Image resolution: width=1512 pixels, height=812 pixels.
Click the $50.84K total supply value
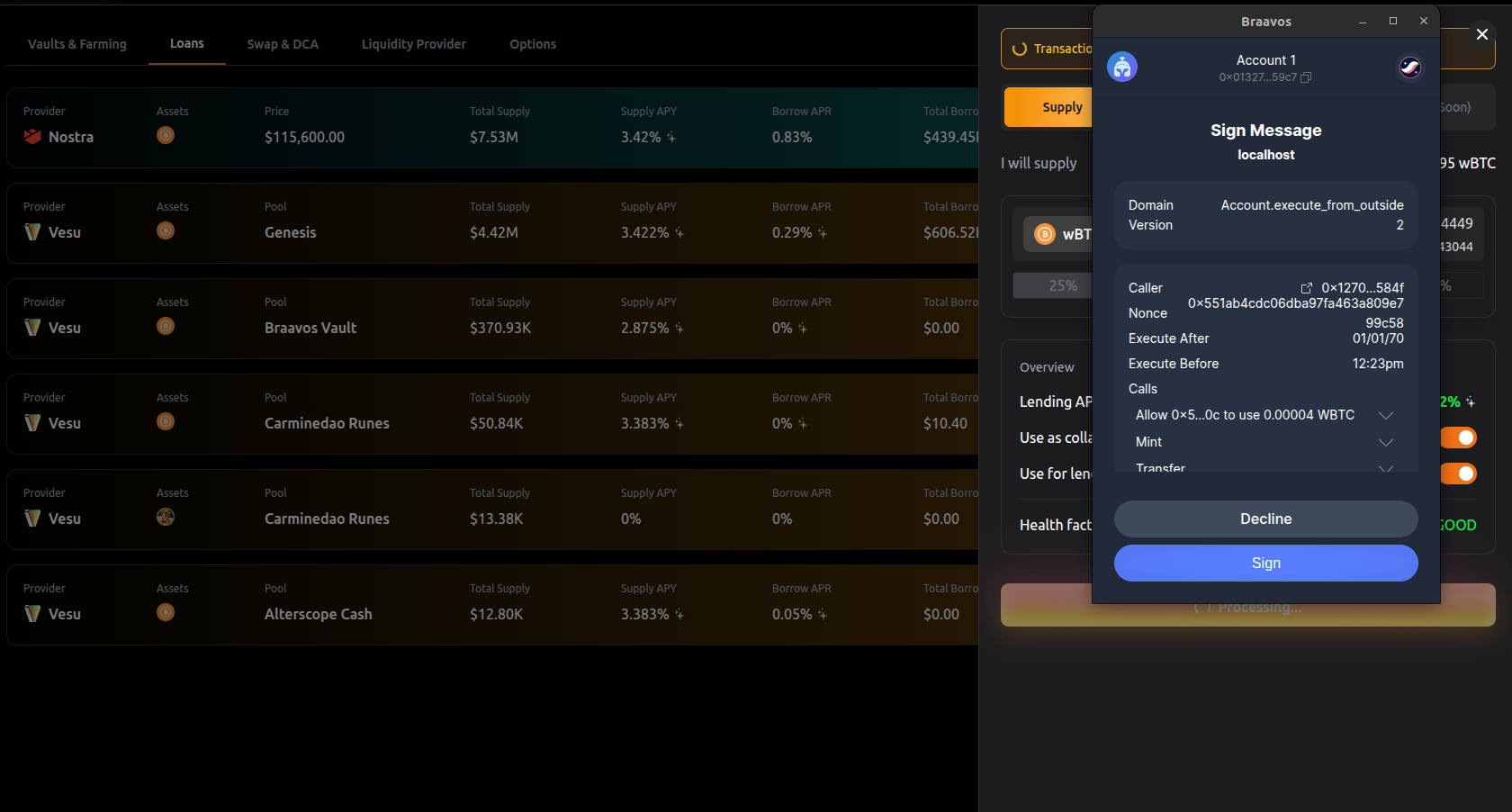(497, 423)
